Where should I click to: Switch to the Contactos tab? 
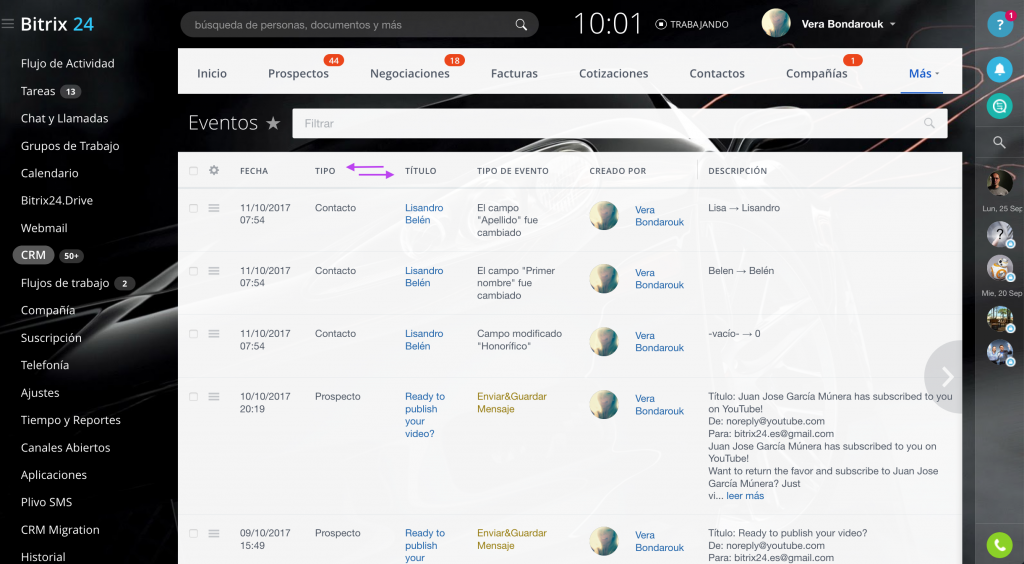[717, 74]
